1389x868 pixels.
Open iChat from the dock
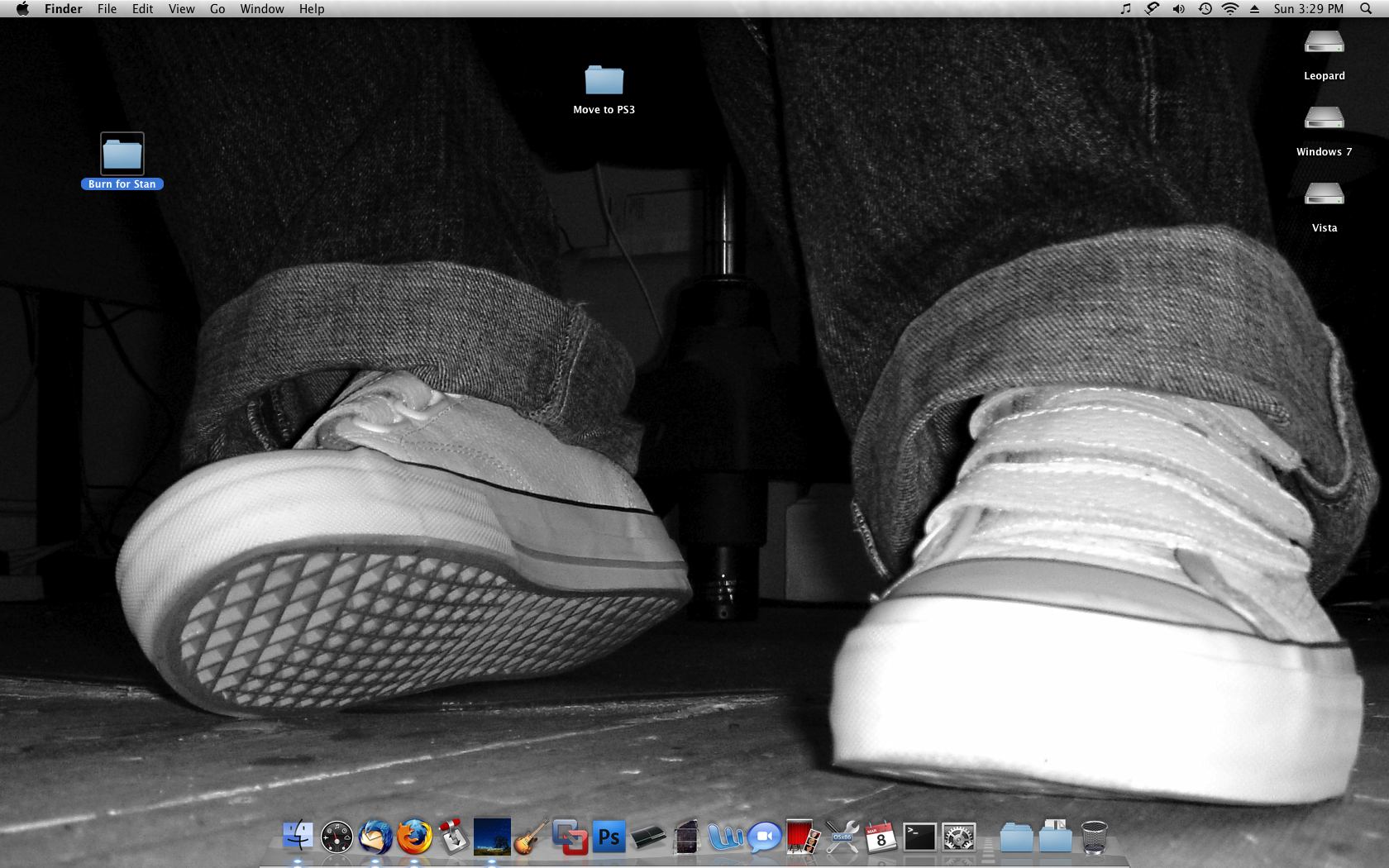pos(765,837)
